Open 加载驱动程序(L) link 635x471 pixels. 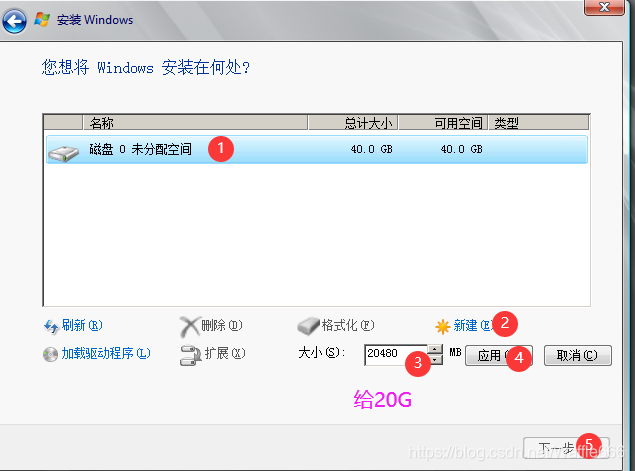106,354
